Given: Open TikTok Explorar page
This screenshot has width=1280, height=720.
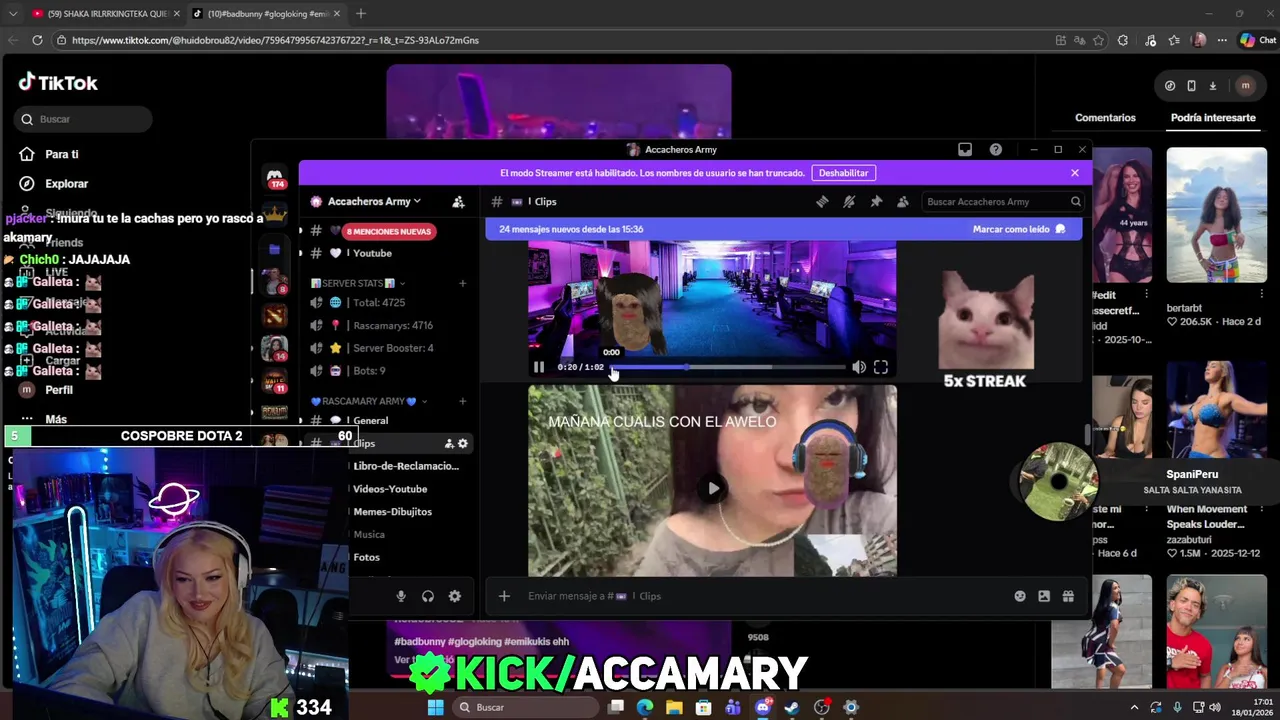Looking at the screenshot, I should coord(66,184).
